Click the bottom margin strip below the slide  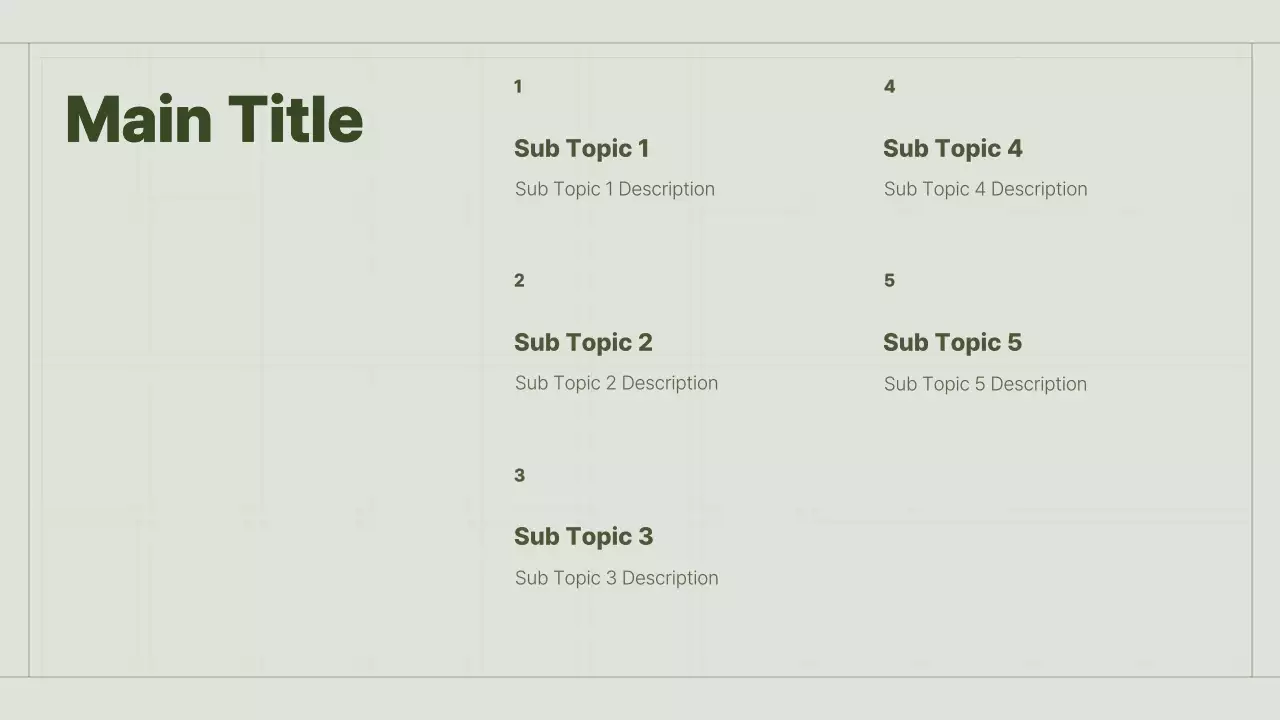(x=640, y=700)
